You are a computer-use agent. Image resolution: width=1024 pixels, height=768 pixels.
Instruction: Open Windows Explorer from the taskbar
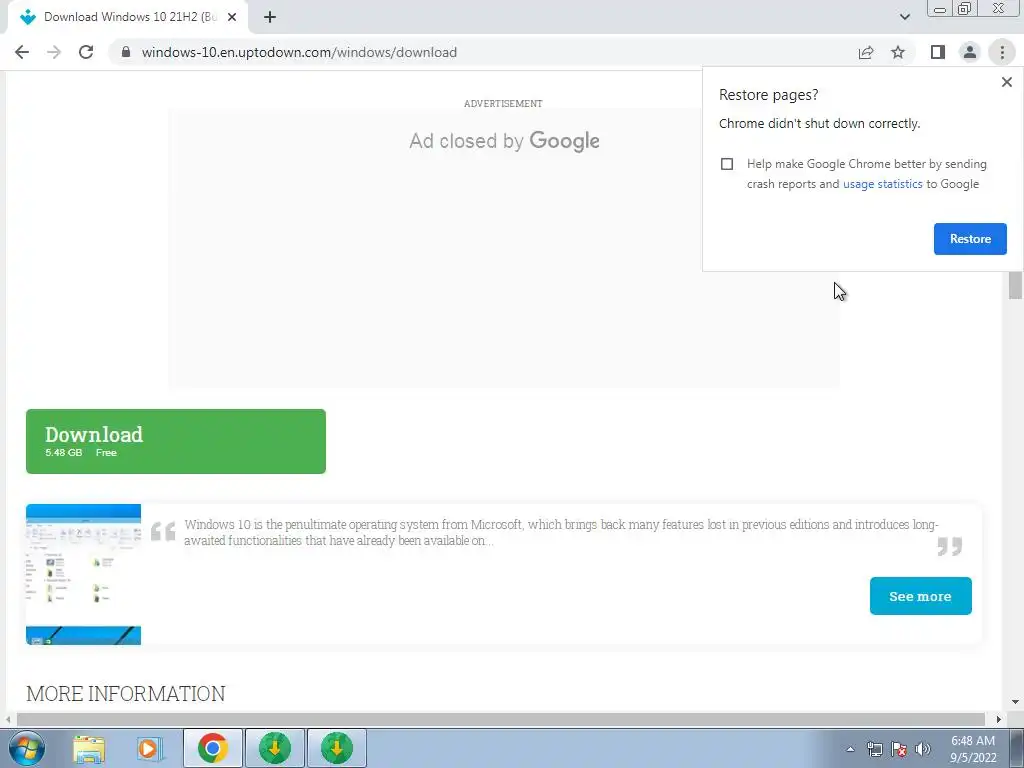pyautogui.click(x=89, y=749)
